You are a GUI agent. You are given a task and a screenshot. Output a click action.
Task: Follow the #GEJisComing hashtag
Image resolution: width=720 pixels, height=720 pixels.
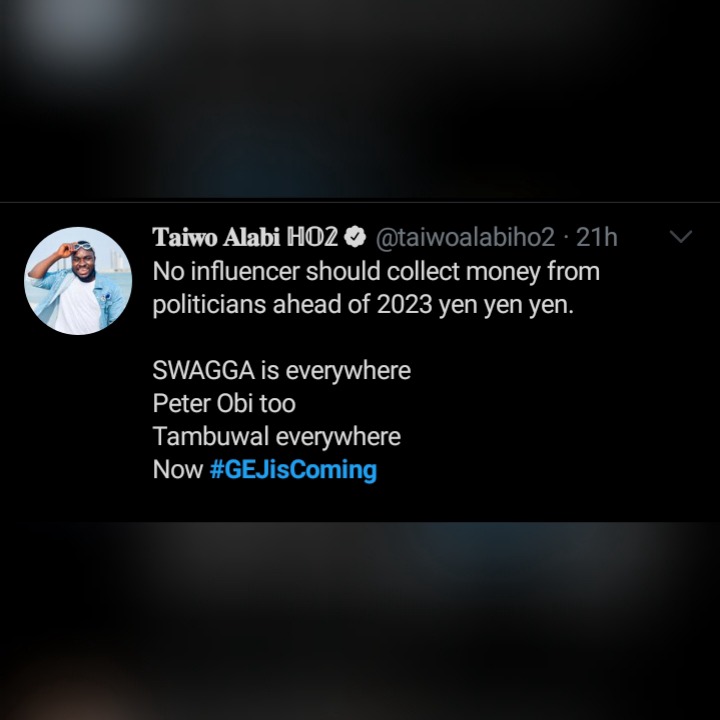click(x=293, y=469)
